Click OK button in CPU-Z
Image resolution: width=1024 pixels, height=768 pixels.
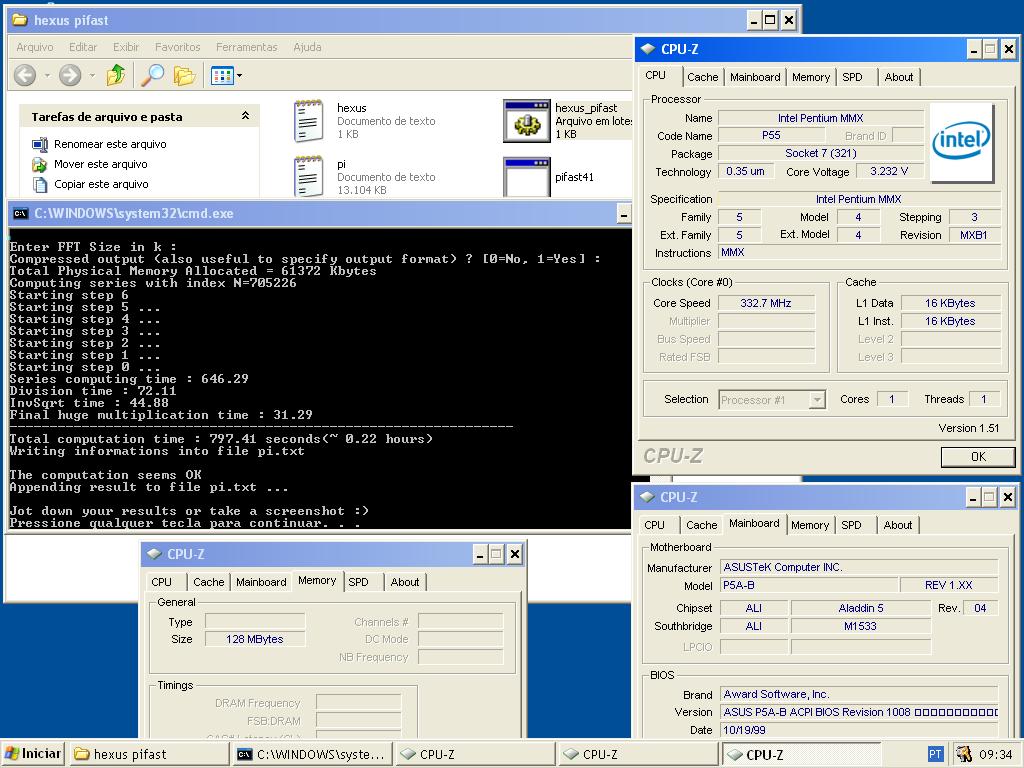(978, 457)
